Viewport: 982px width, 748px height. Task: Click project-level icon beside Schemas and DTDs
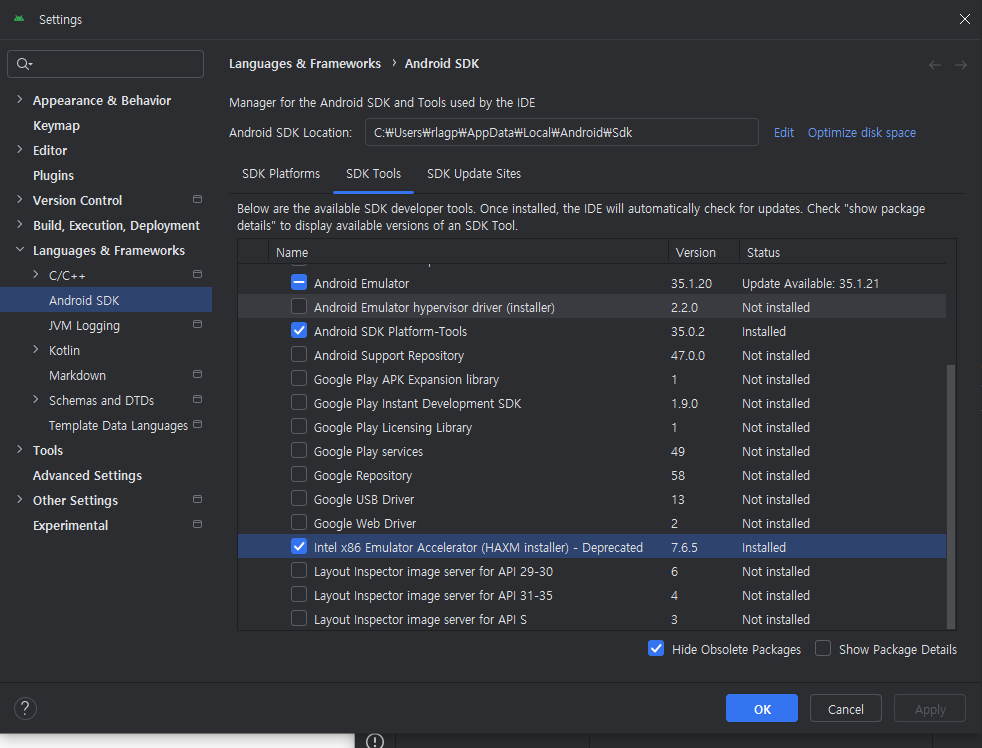(197, 400)
